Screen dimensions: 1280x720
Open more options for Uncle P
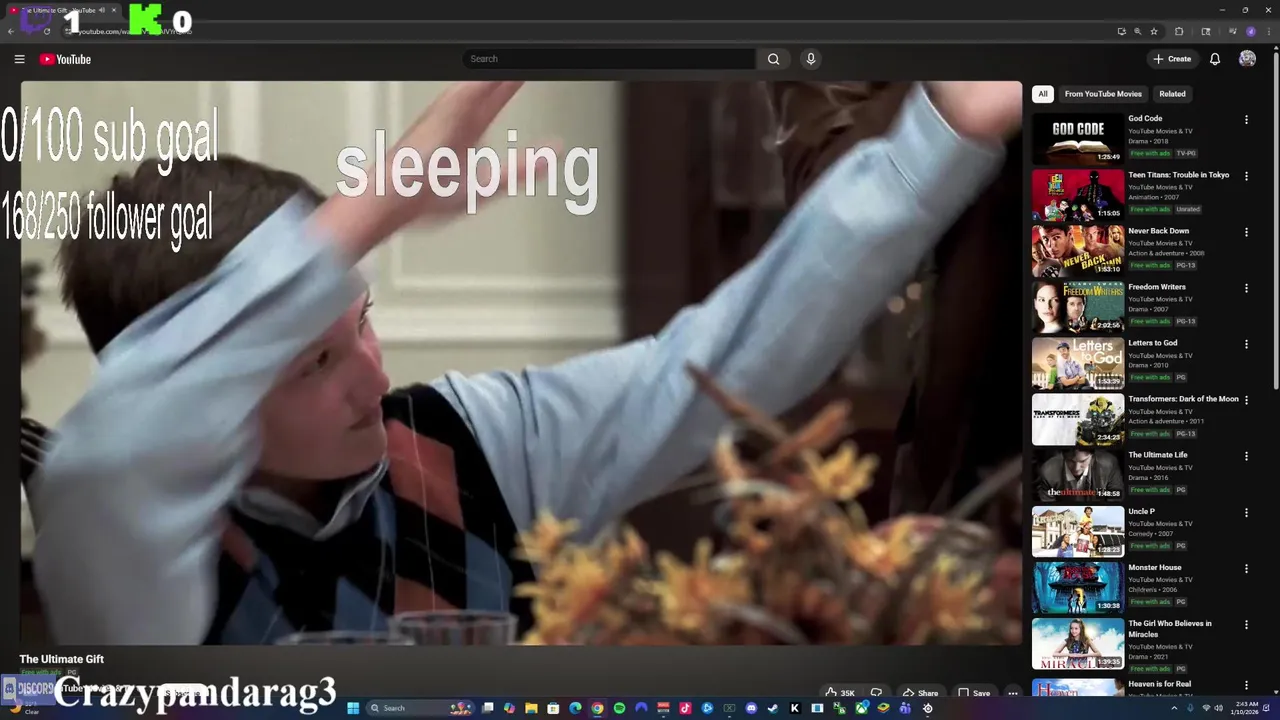click(x=1246, y=512)
